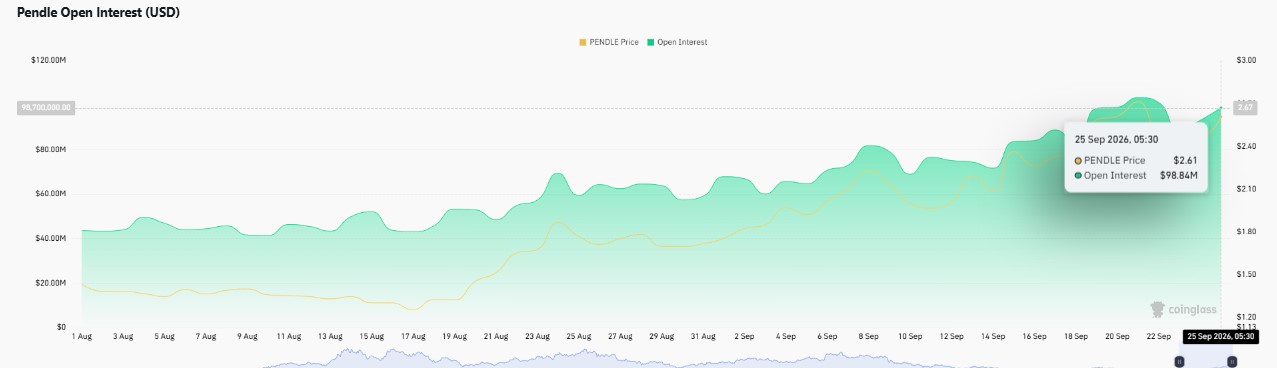Click the $3.00 right axis label
The width and height of the screenshot is (1277, 368).
[1246, 61]
